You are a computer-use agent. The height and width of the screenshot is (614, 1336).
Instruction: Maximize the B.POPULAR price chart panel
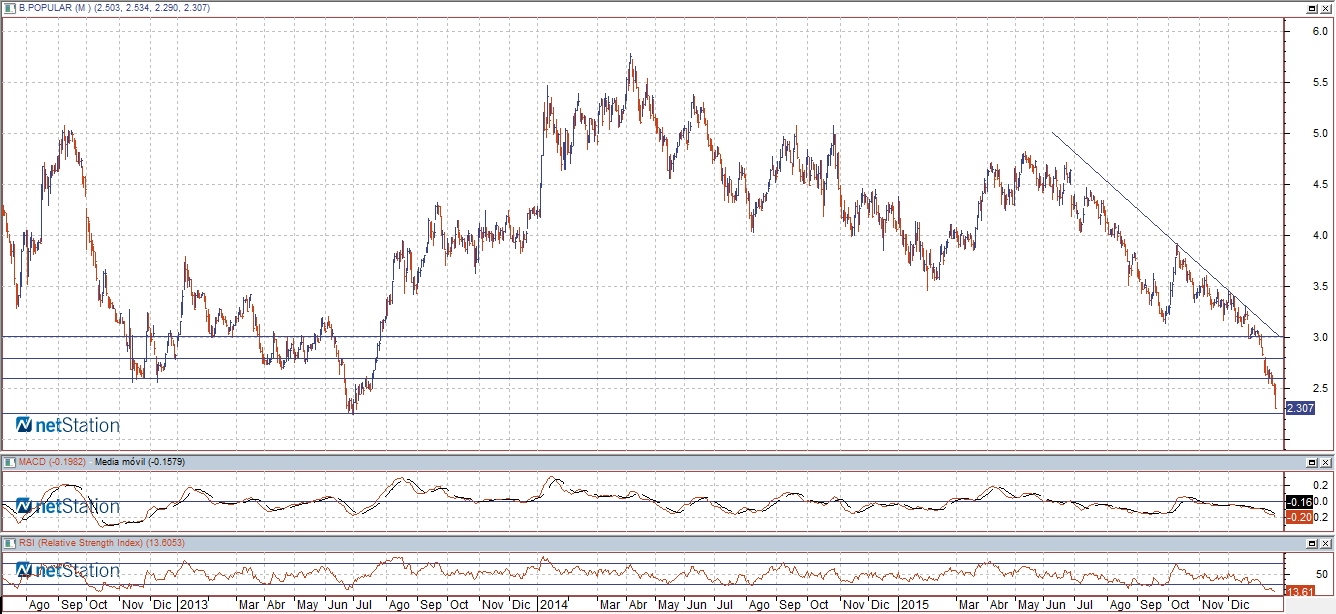(x=1311, y=8)
